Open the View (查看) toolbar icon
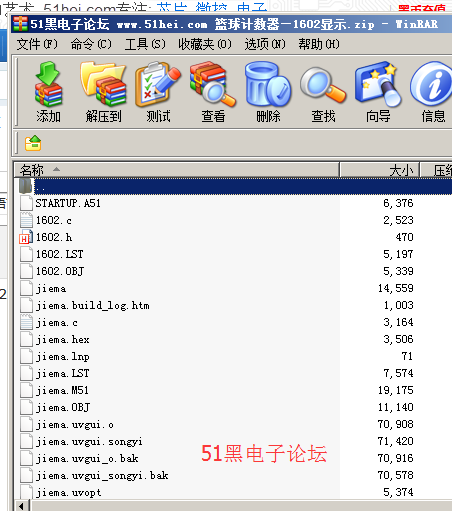452x511 pixels. [213, 92]
